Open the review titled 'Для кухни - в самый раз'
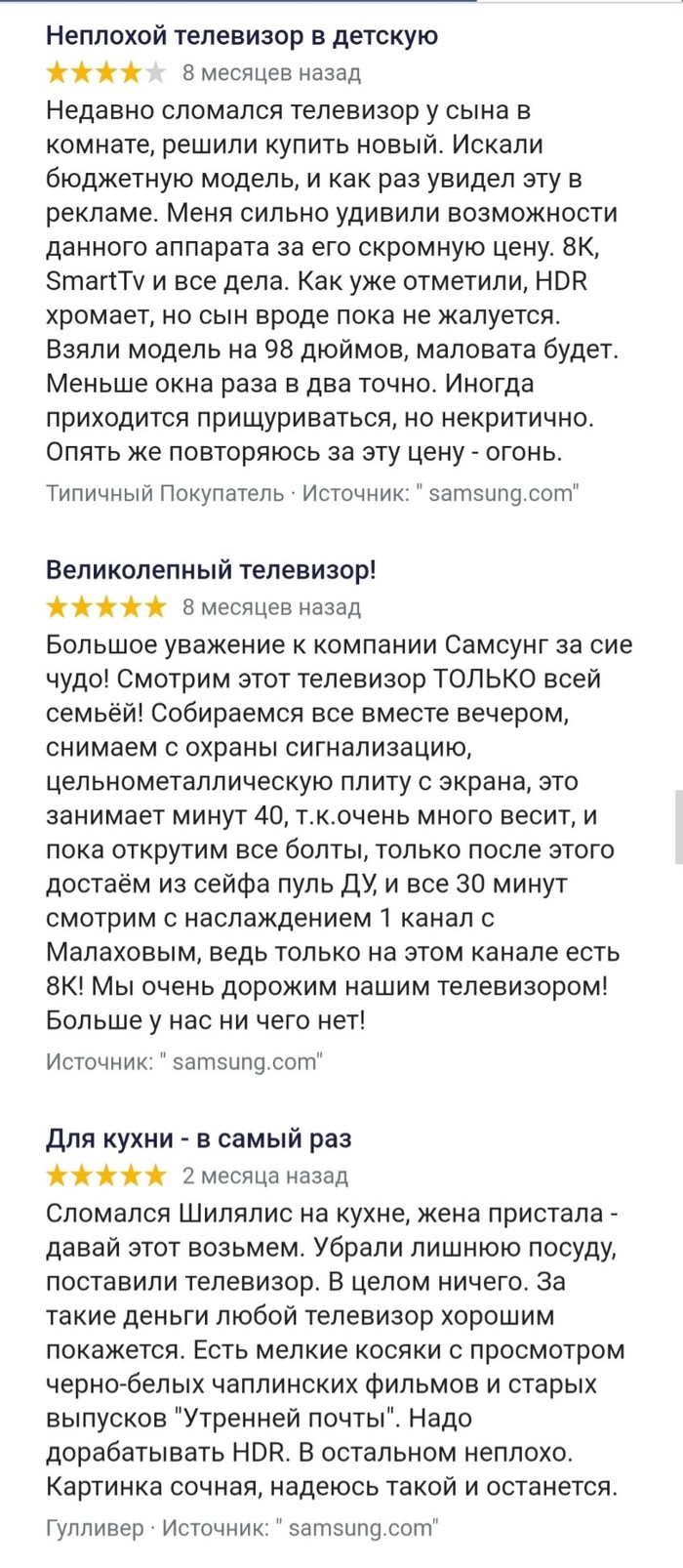Image resolution: width=683 pixels, height=1568 pixels. [x=199, y=1138]
